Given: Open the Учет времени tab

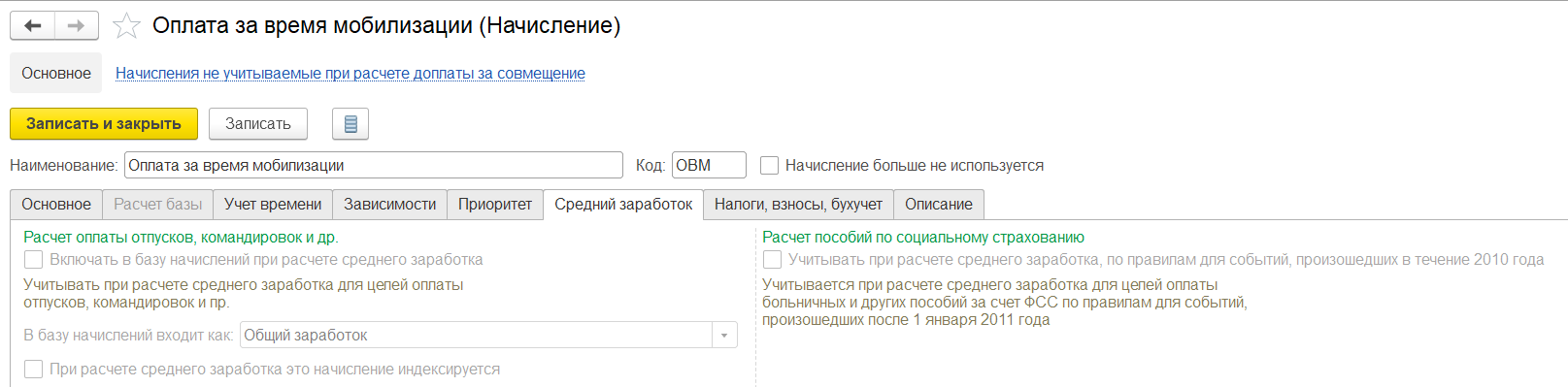Looking at the screenshot, I should click(x=273, y=205).
